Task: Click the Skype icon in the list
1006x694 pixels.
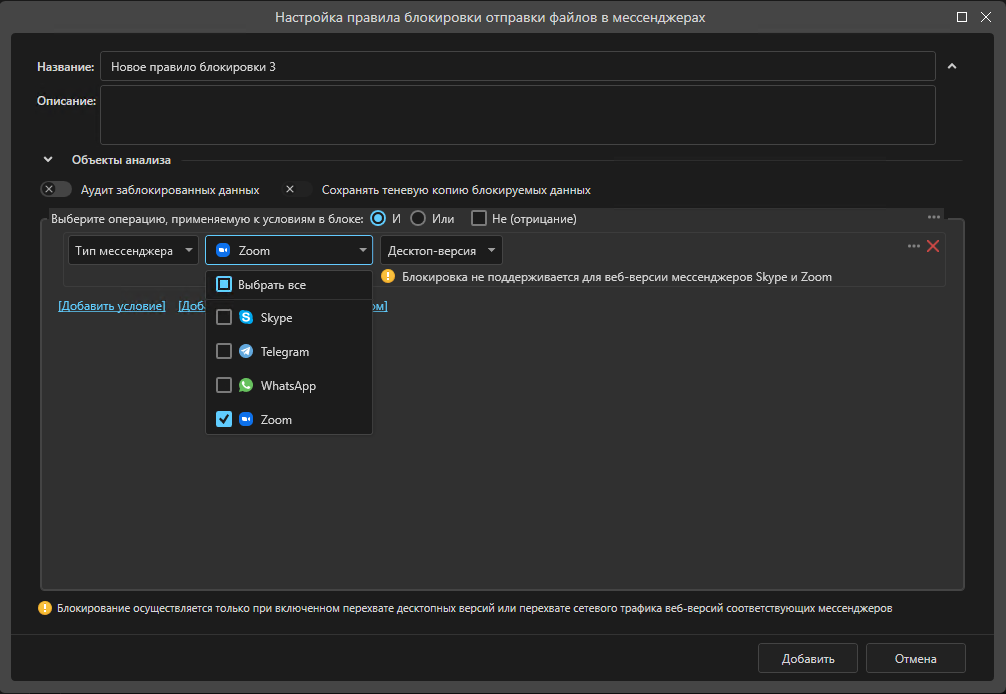Action: click(246, 317)
